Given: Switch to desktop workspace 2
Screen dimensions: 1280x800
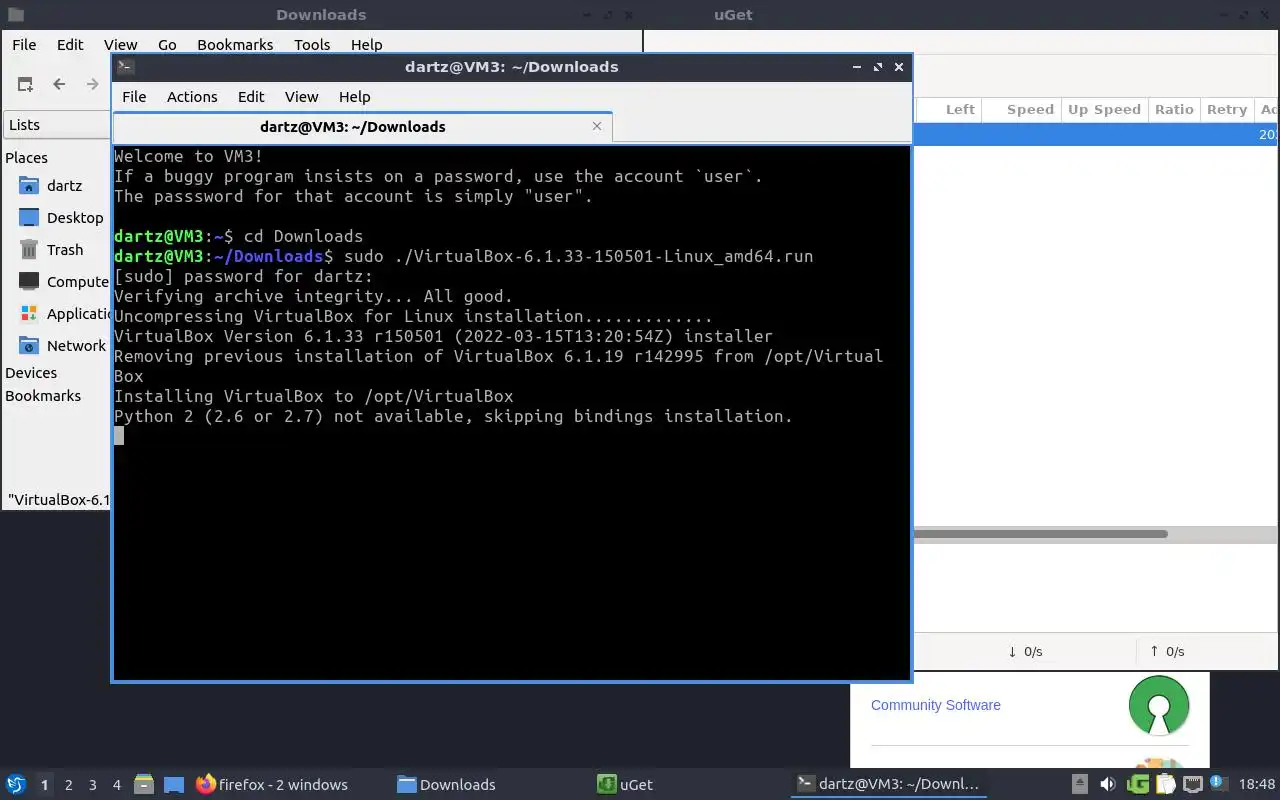Looking at the screenshot, I should (68, 785).
